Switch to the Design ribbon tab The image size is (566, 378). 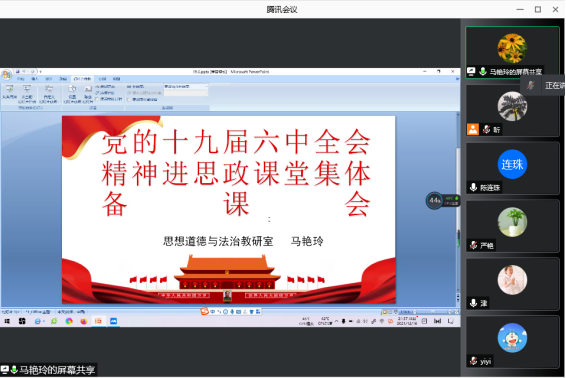coord(49,79)
